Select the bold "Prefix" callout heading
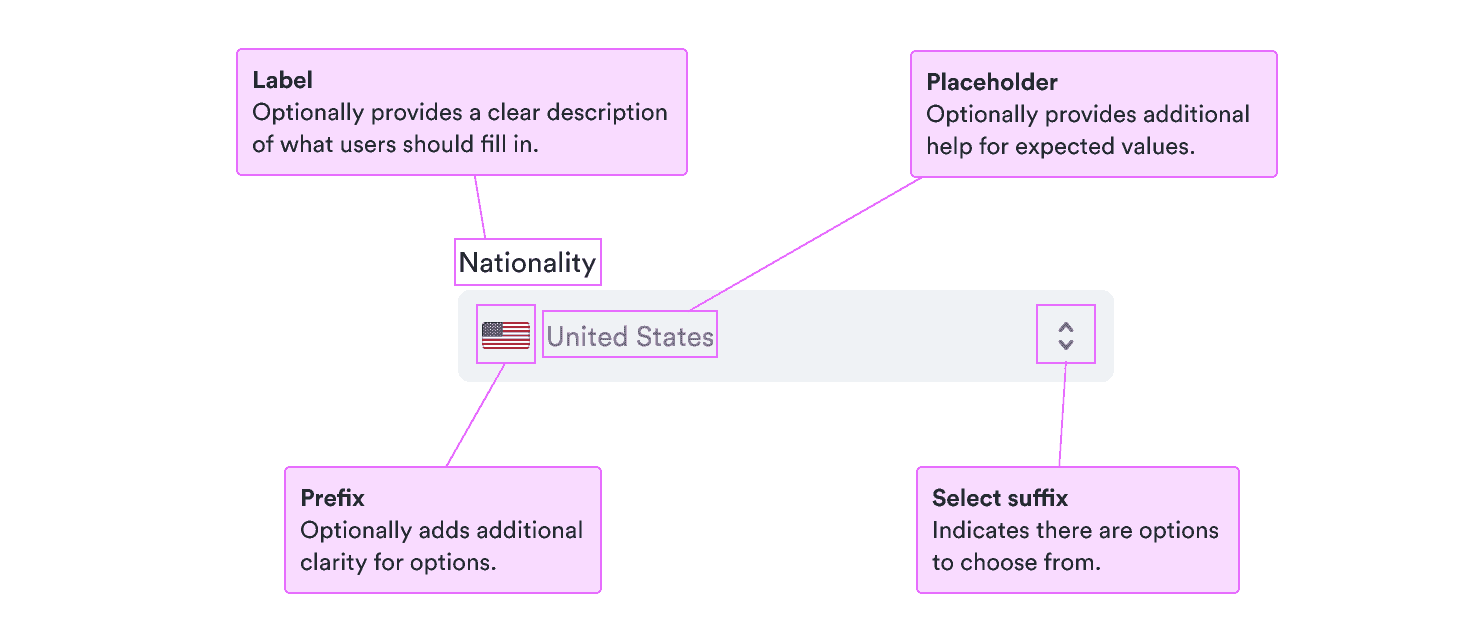 pyautogui.click(x=332, y=498)
